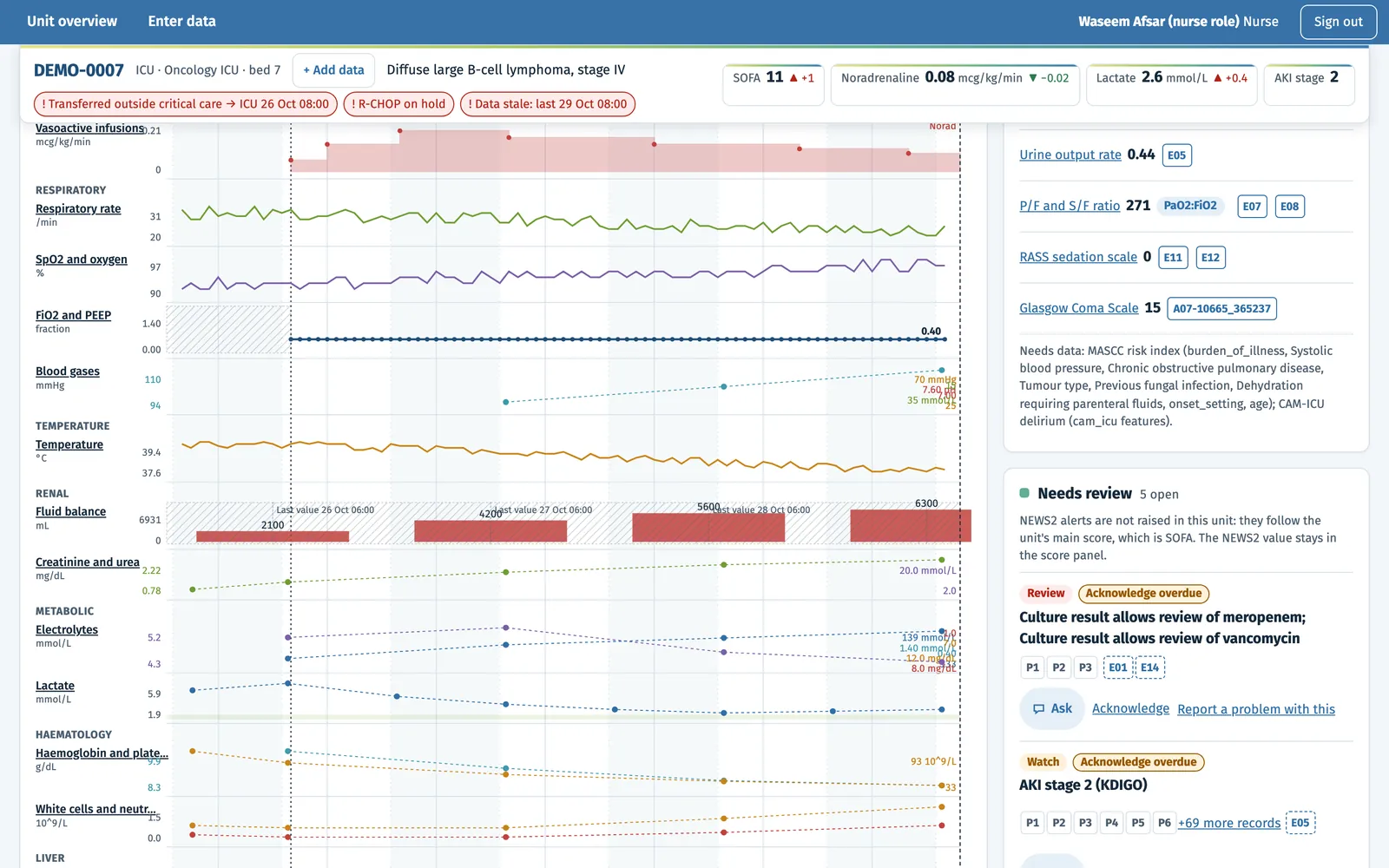The image size is (1389, 868).
Task: Select the Lactate 2.6 mmol/L summary card
Action: 1172,85
